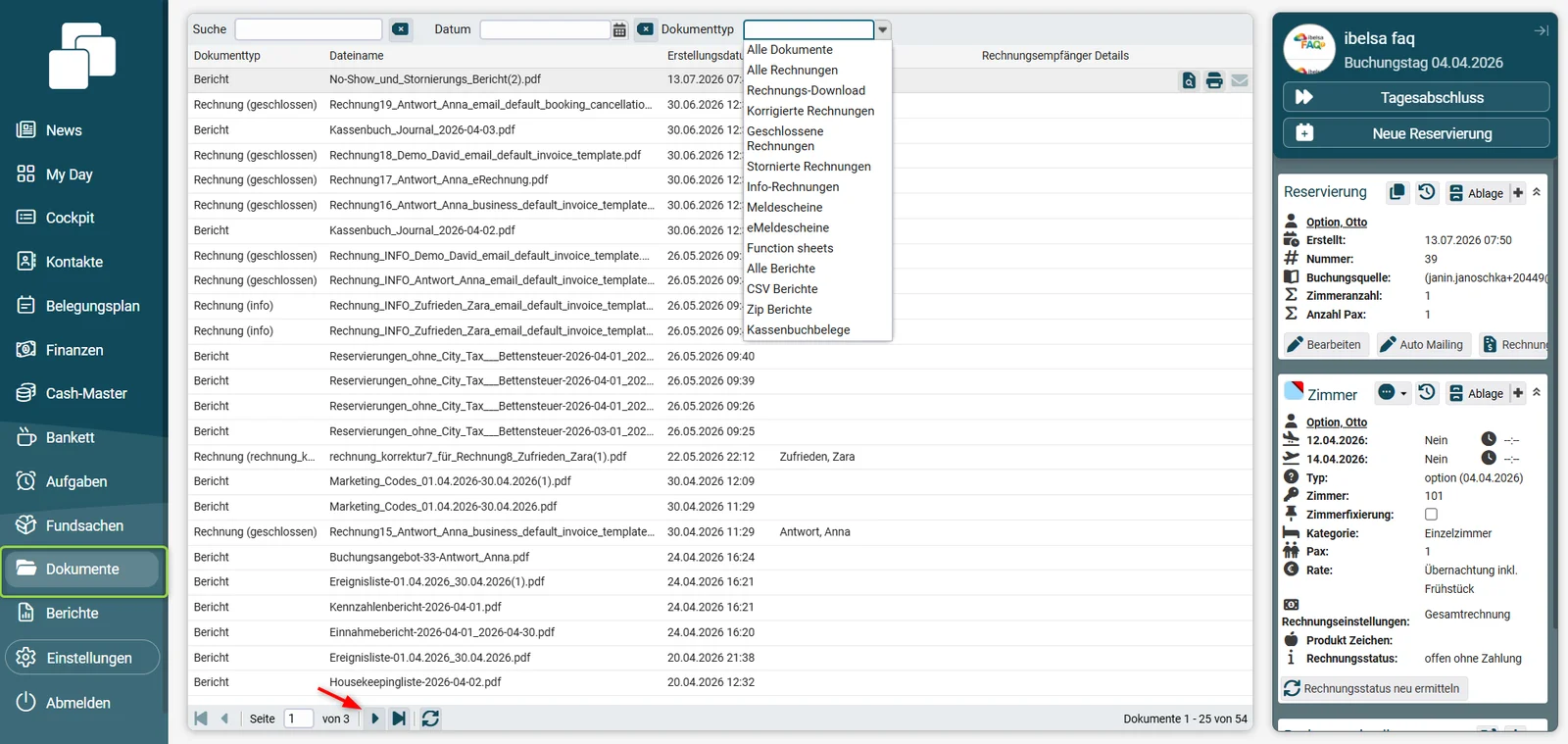The image size is (1568, 744).
Task: Focus the Suche text field
Action: pyautogui.click(x=309, y=29)
